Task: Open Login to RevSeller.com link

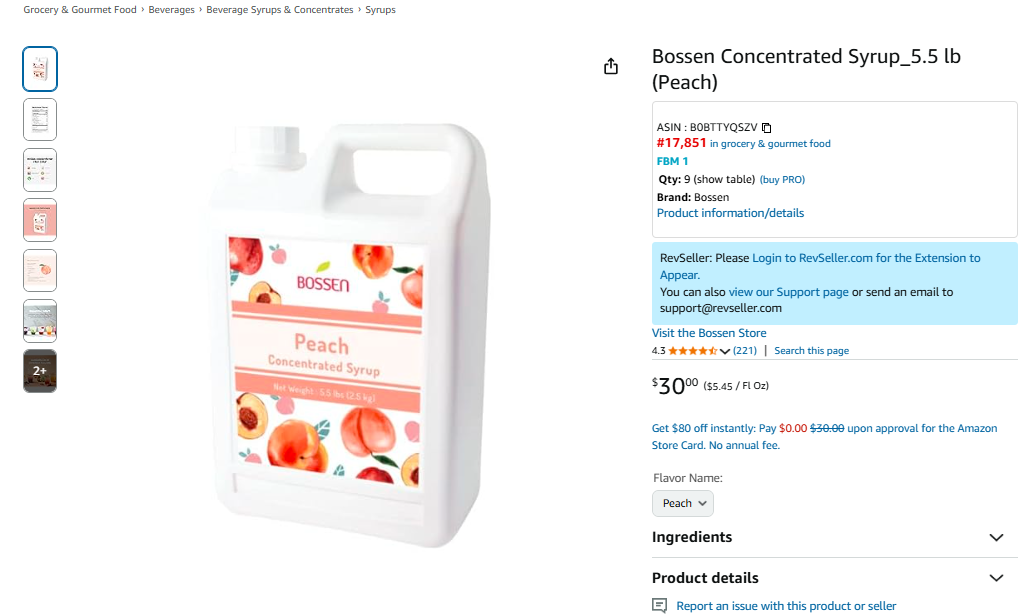Action: pyautogui.click(x=815, y=258)
